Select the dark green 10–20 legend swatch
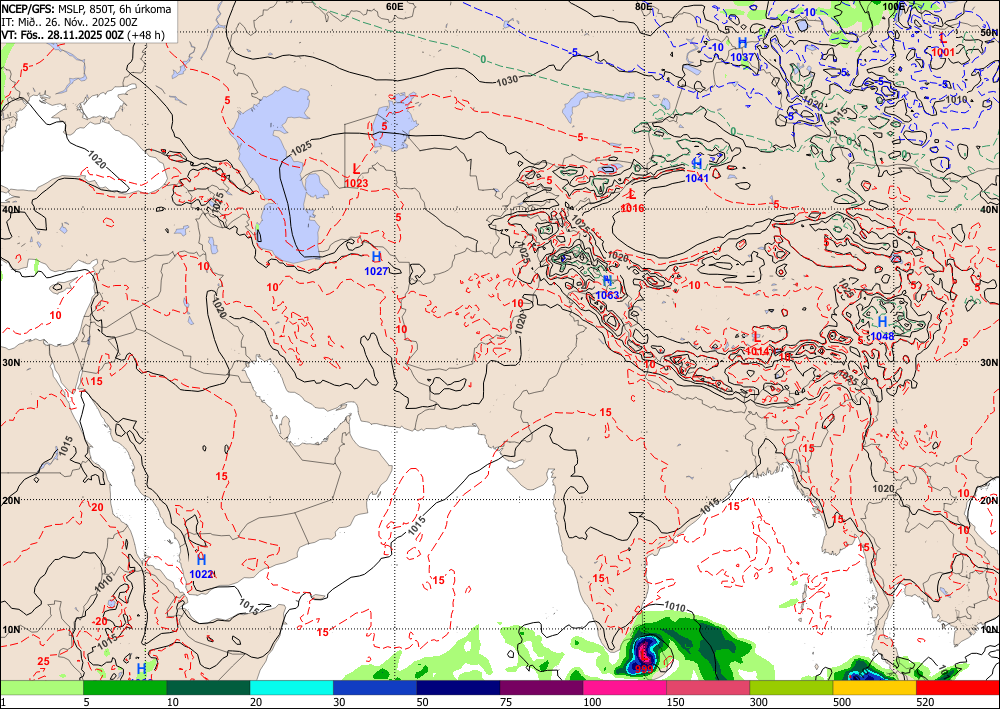 (x=208, y=688)
